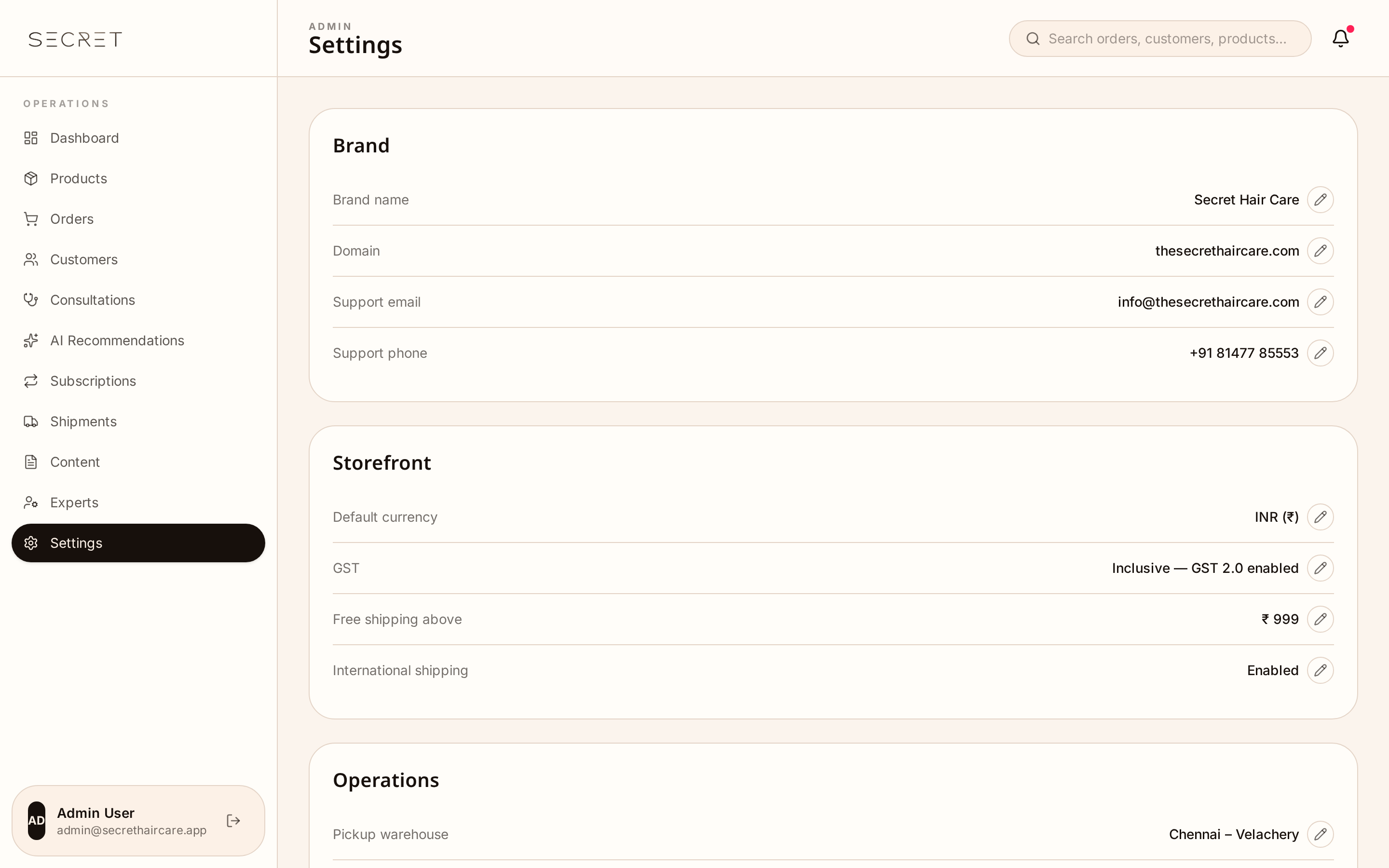Select Consultations in the sidebar
Screen dimensions: 1389x868
tap(138, 299)
